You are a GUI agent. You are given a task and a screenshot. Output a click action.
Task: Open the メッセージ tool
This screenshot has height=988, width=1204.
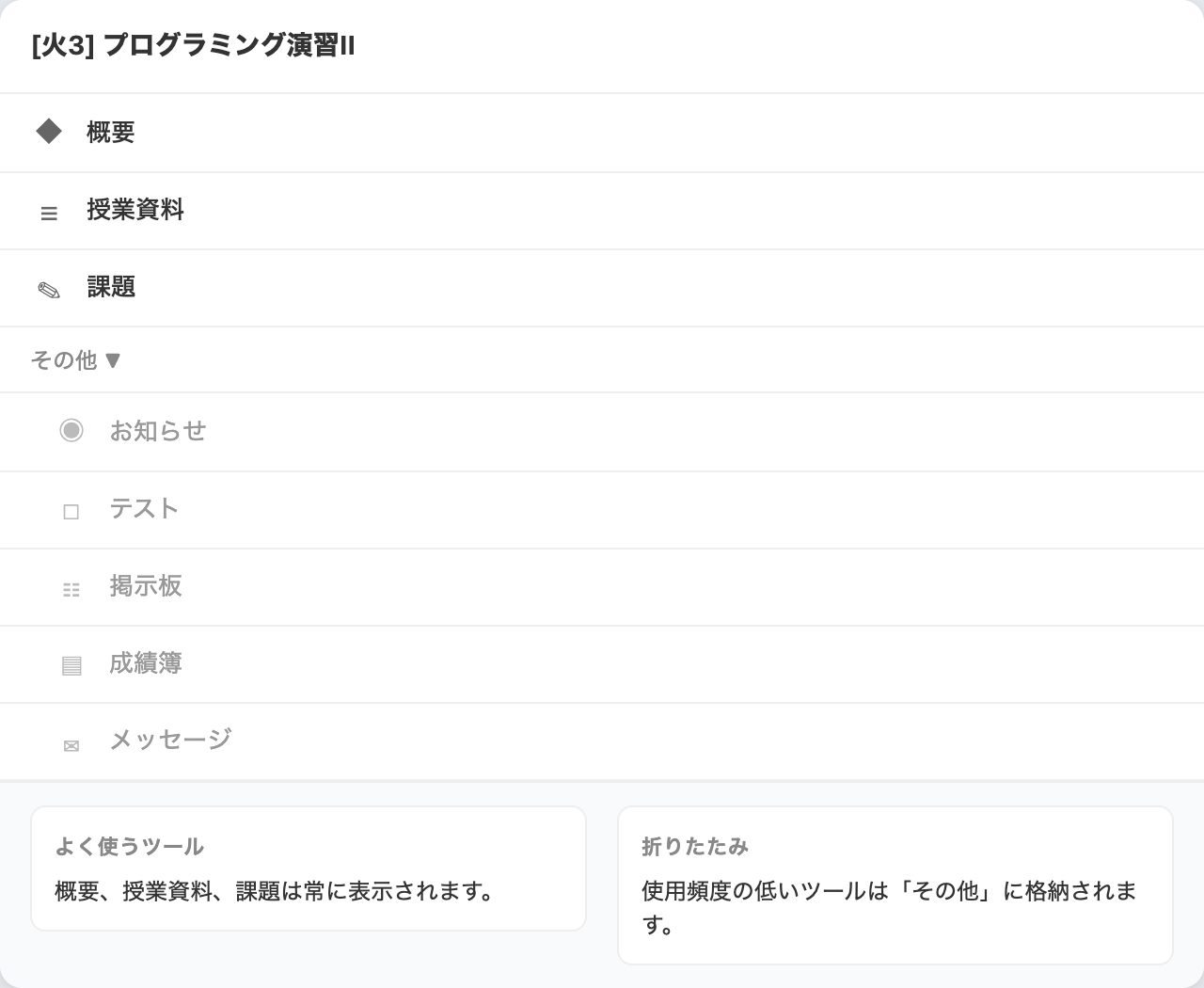point(170,741)
